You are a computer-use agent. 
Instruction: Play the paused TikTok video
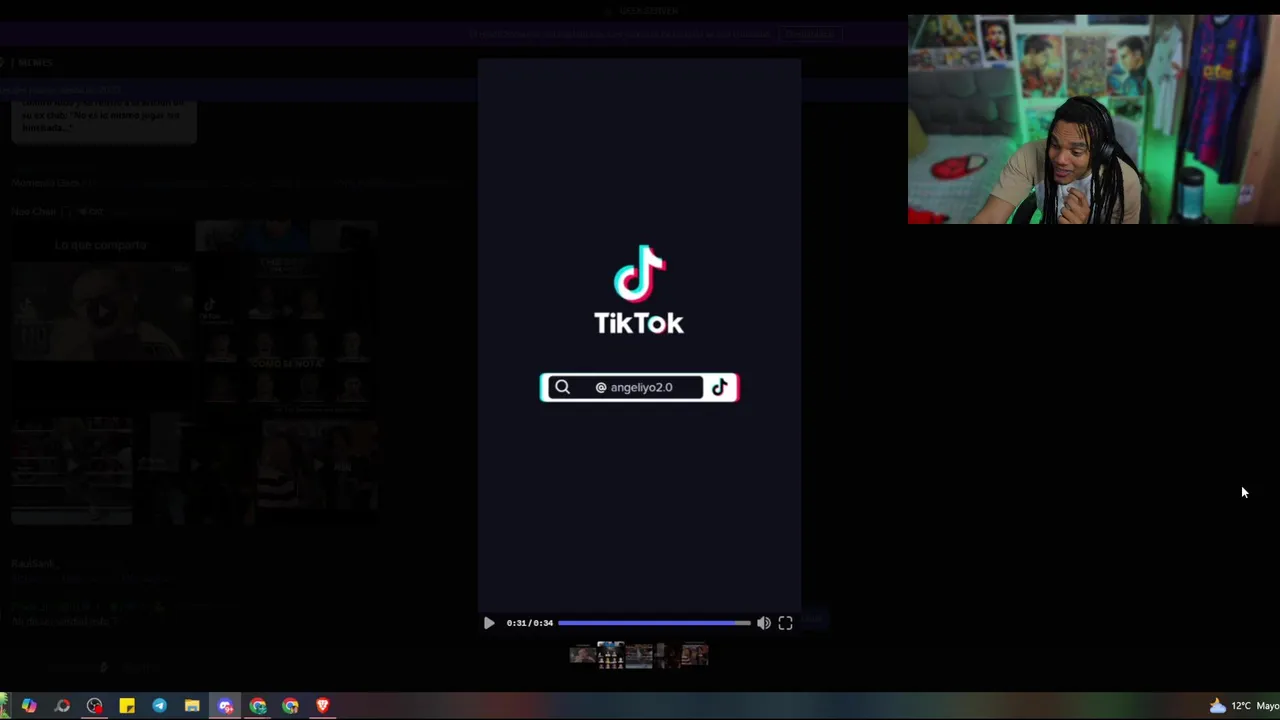click(489, 623)
